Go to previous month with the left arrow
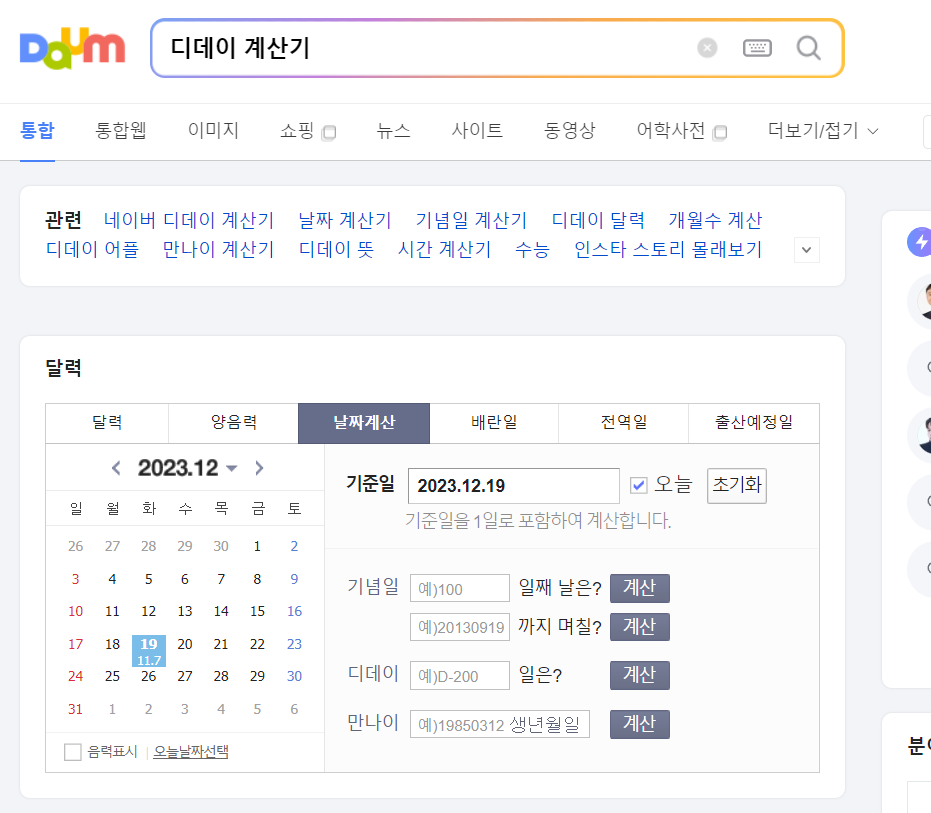 coord(115,467)
